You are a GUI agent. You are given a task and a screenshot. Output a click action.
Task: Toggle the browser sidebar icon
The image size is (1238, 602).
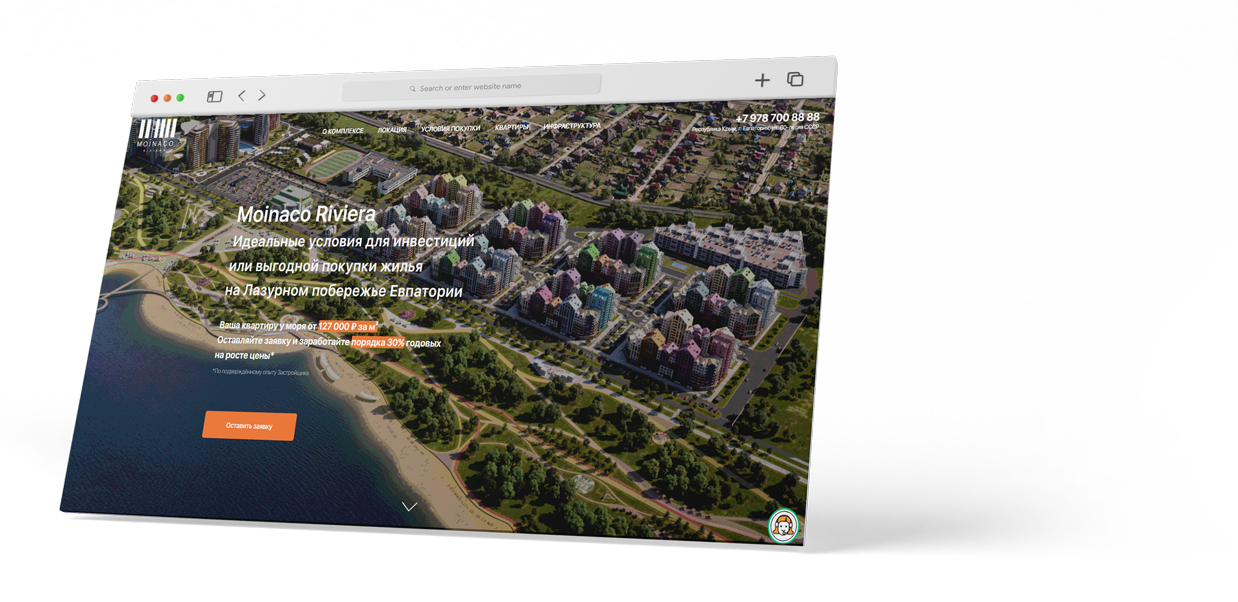click(x=214, y=97)
